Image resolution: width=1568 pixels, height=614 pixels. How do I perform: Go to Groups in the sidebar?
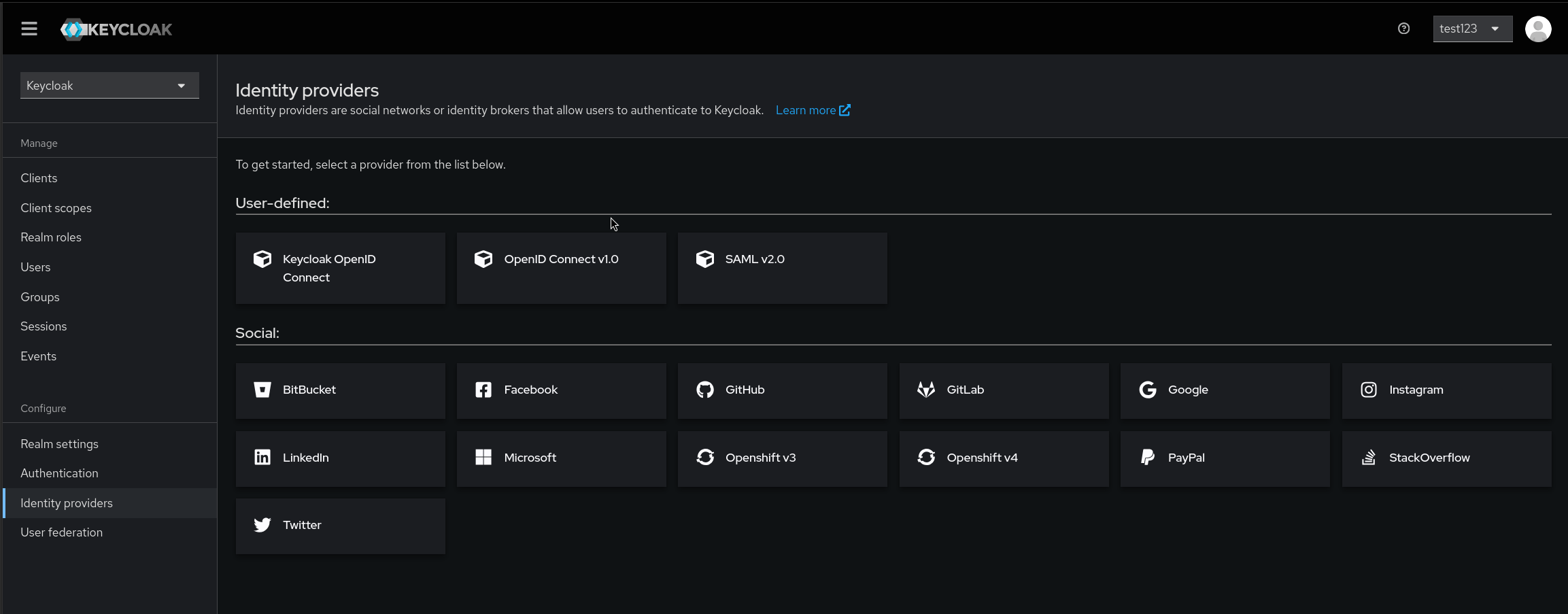click(x=40, y=297)
